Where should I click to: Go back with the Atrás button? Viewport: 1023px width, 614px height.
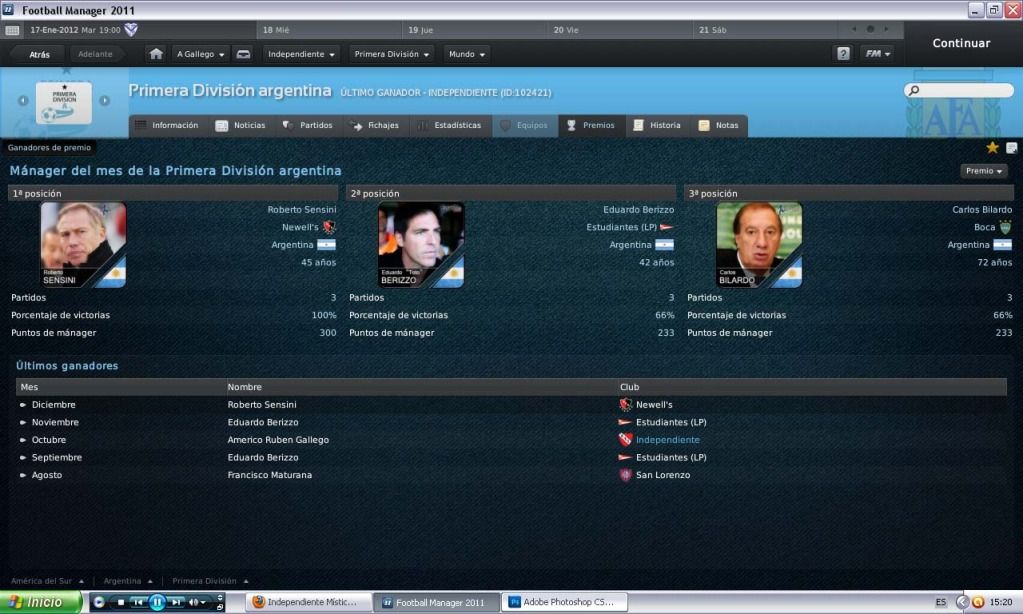point(39,54)
